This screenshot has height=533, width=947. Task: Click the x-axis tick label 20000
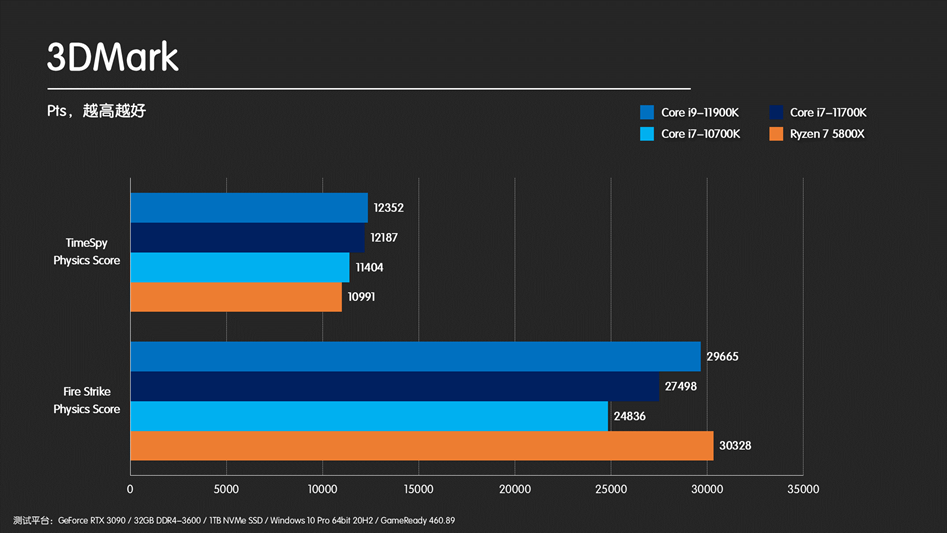click(x=515, y=489)
